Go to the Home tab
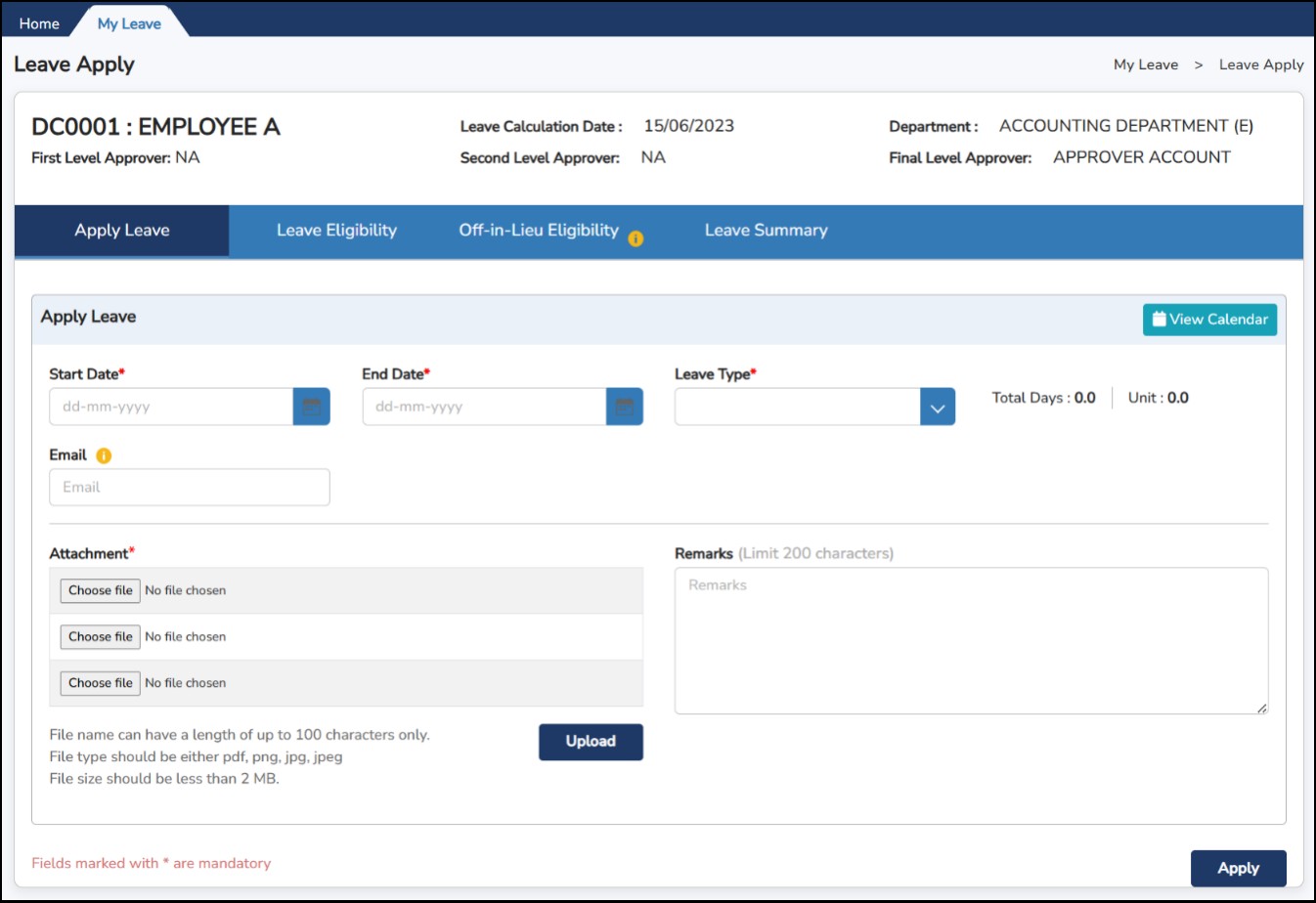 39,23
